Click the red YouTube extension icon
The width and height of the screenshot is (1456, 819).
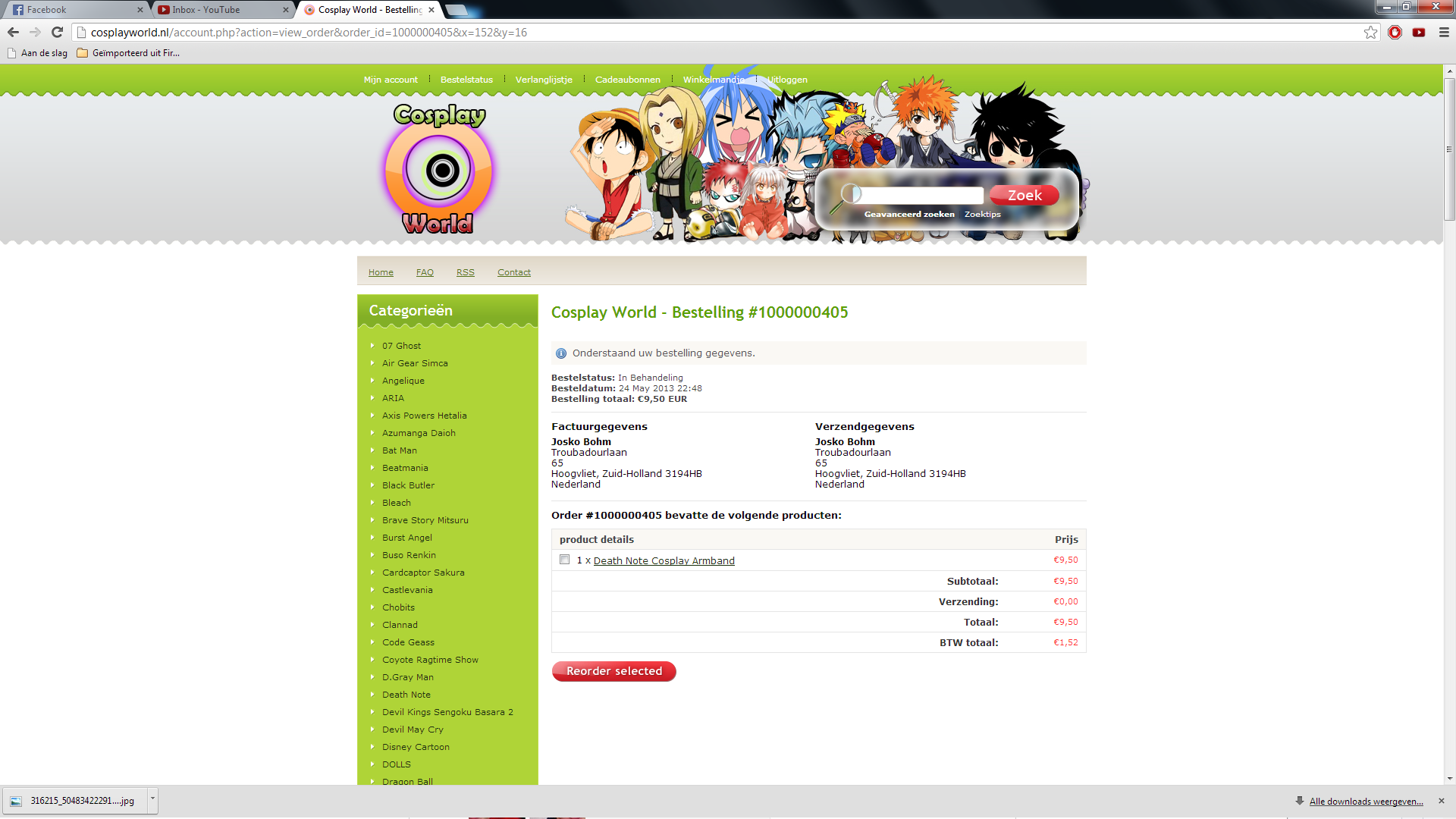coord(1419,32)
